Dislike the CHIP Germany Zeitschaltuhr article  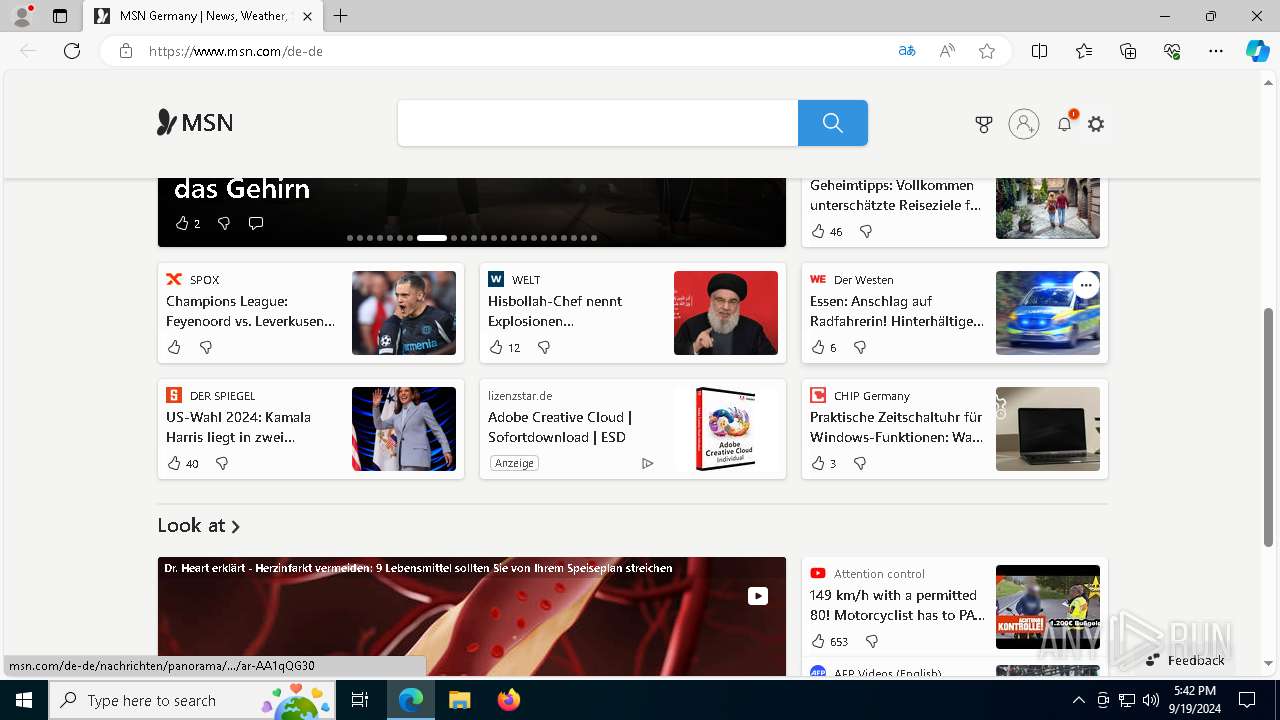860,463
